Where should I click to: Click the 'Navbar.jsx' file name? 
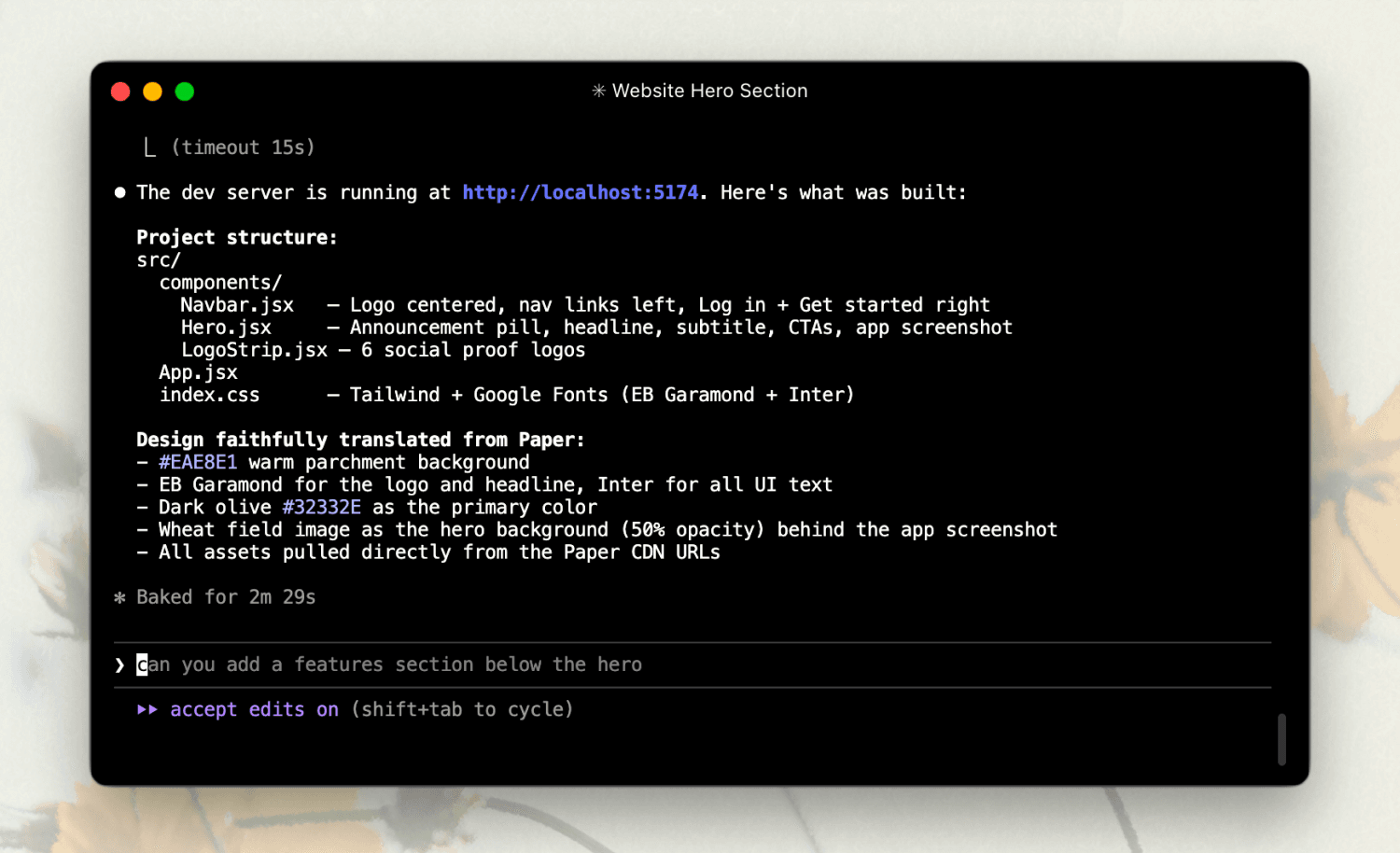tap(237, 305)
